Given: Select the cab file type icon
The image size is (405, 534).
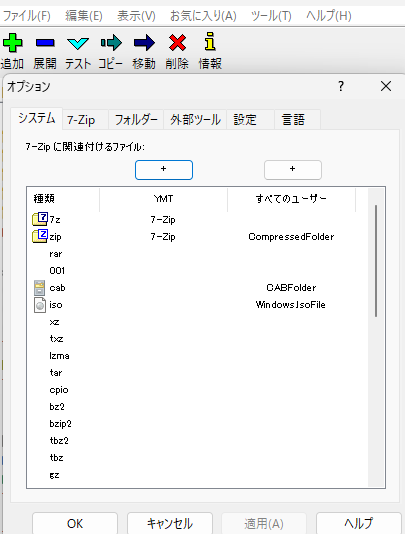Looking at the screenshot, I should [40, 288].
